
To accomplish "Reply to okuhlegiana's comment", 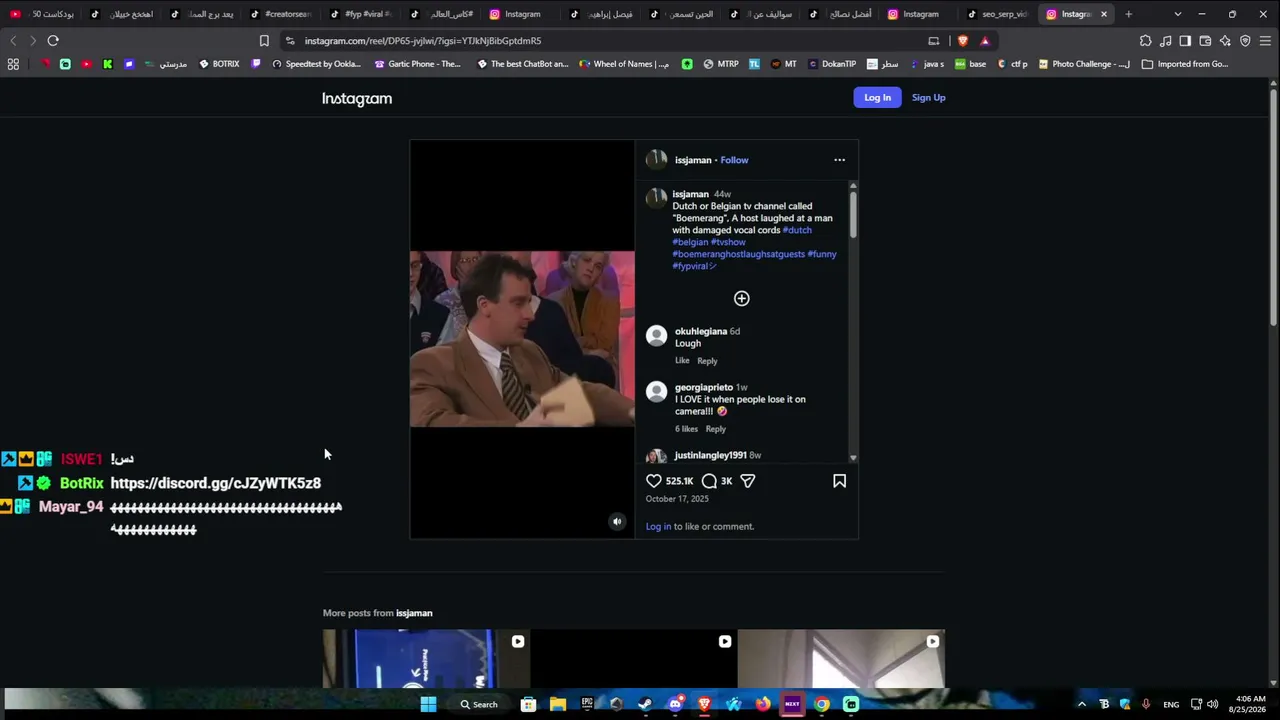I will [x=707, y=361].
